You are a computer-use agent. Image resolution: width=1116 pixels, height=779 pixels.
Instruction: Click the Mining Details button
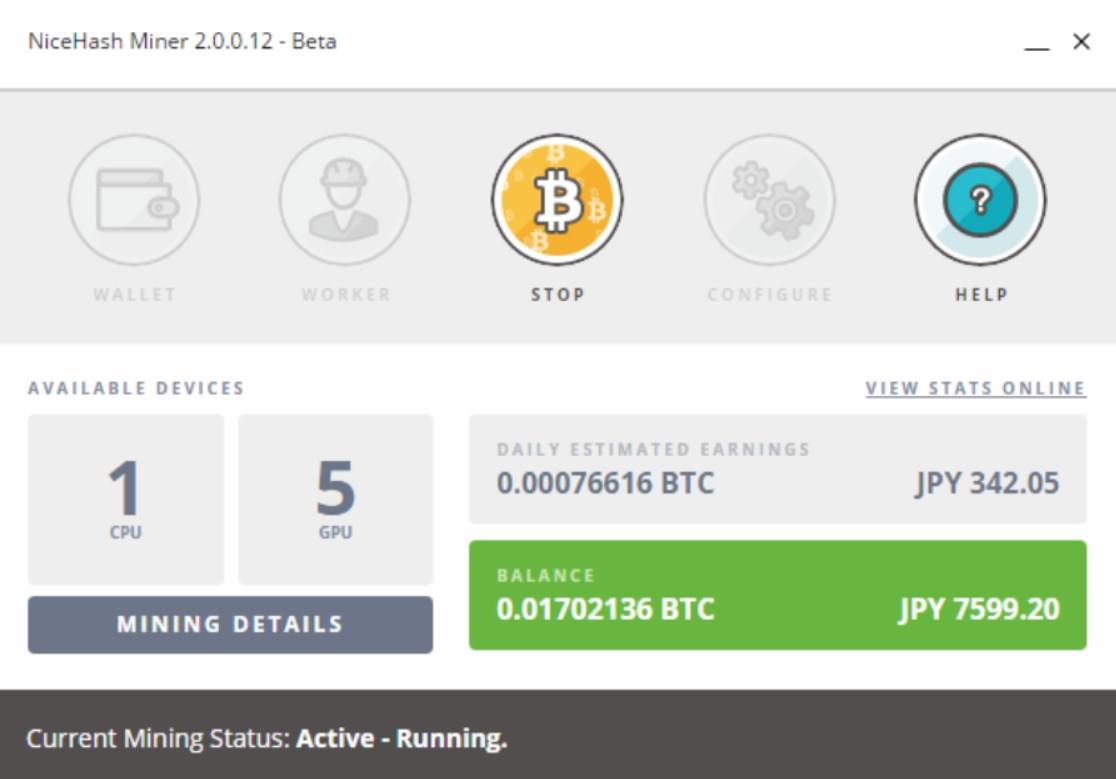tap(231, 625)
